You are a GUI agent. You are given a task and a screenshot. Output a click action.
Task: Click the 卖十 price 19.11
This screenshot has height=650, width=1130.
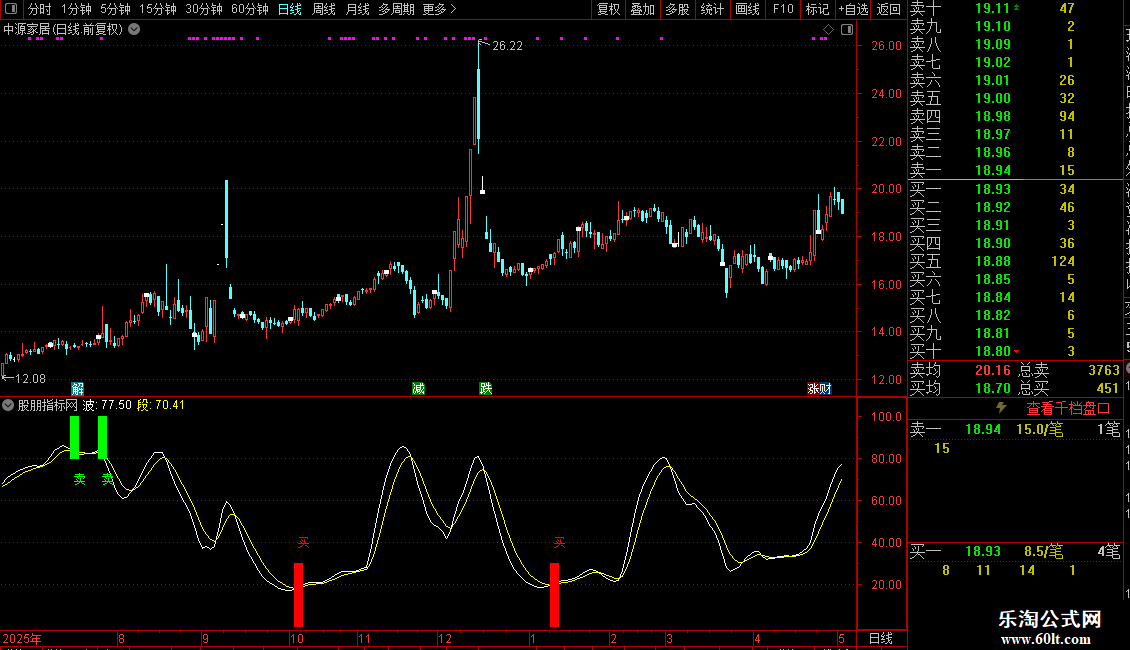coord(992,9)
